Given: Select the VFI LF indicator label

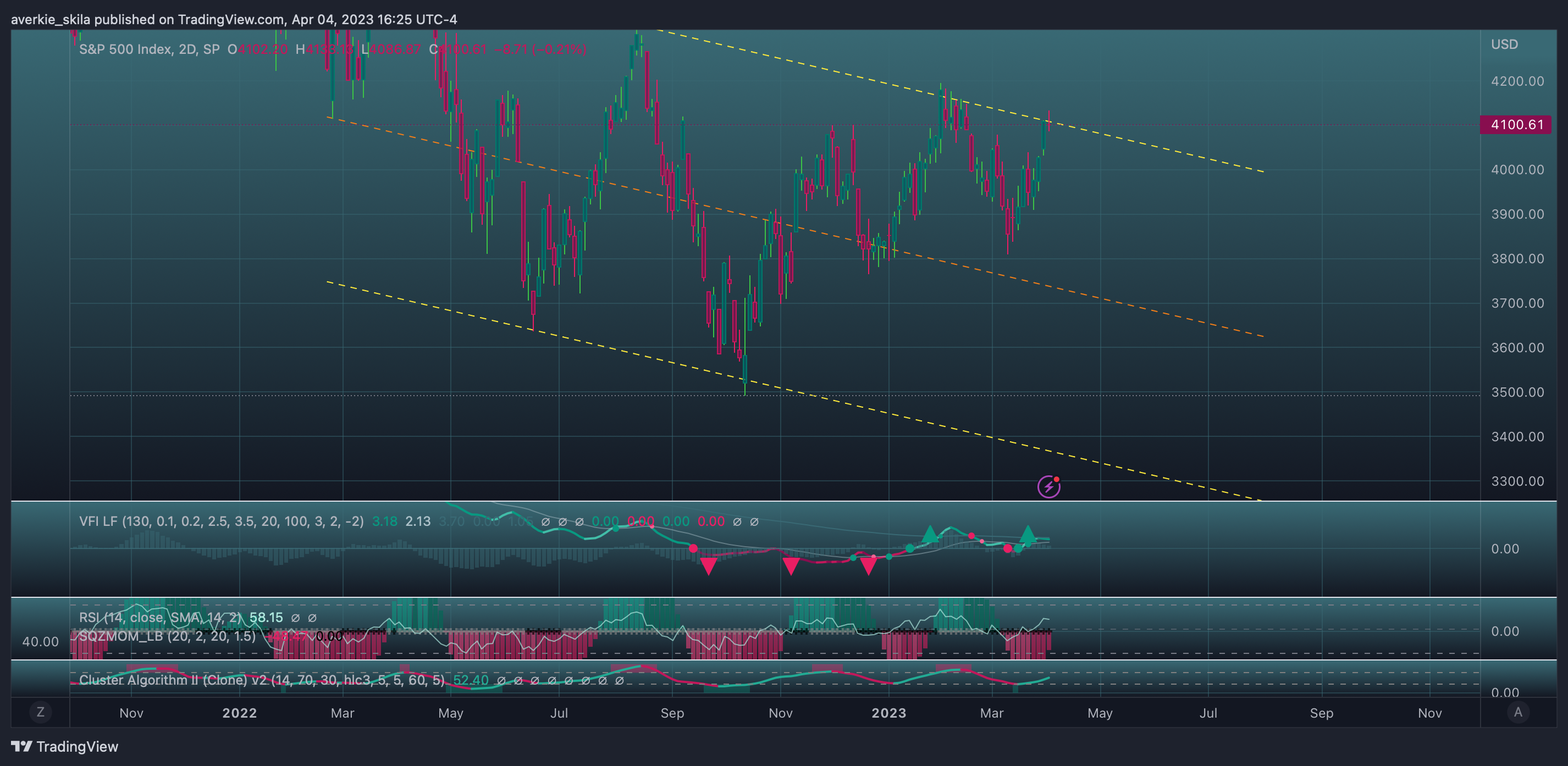Looking at the screenshot, I should (x=222, y=521).
